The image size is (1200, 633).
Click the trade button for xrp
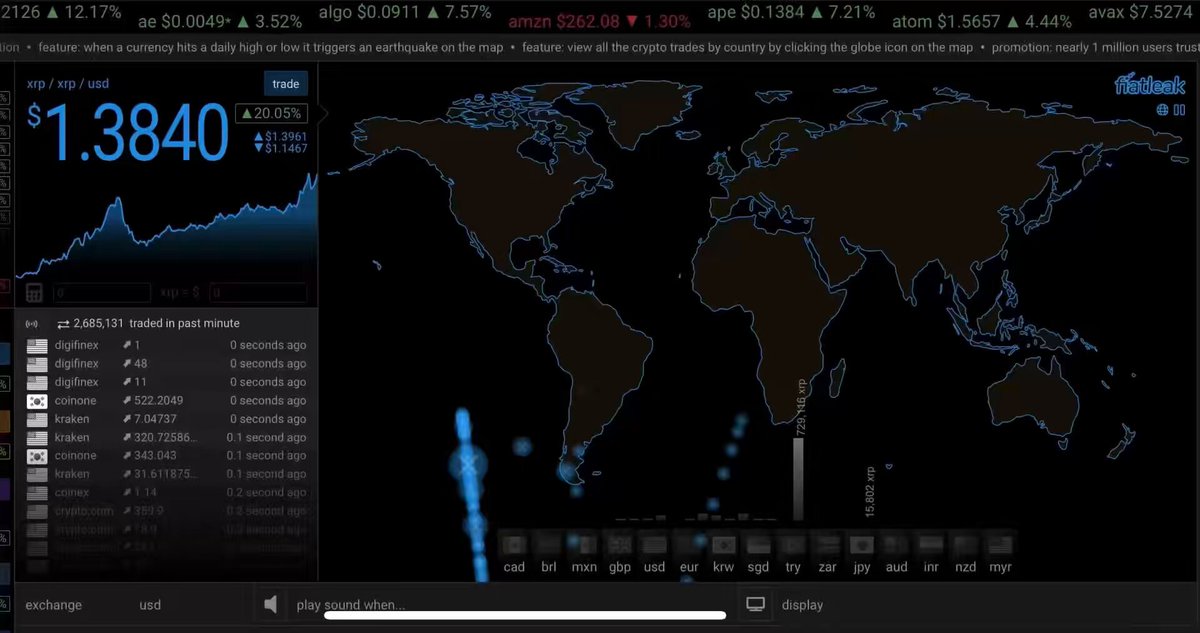click(x=286, y=85)
